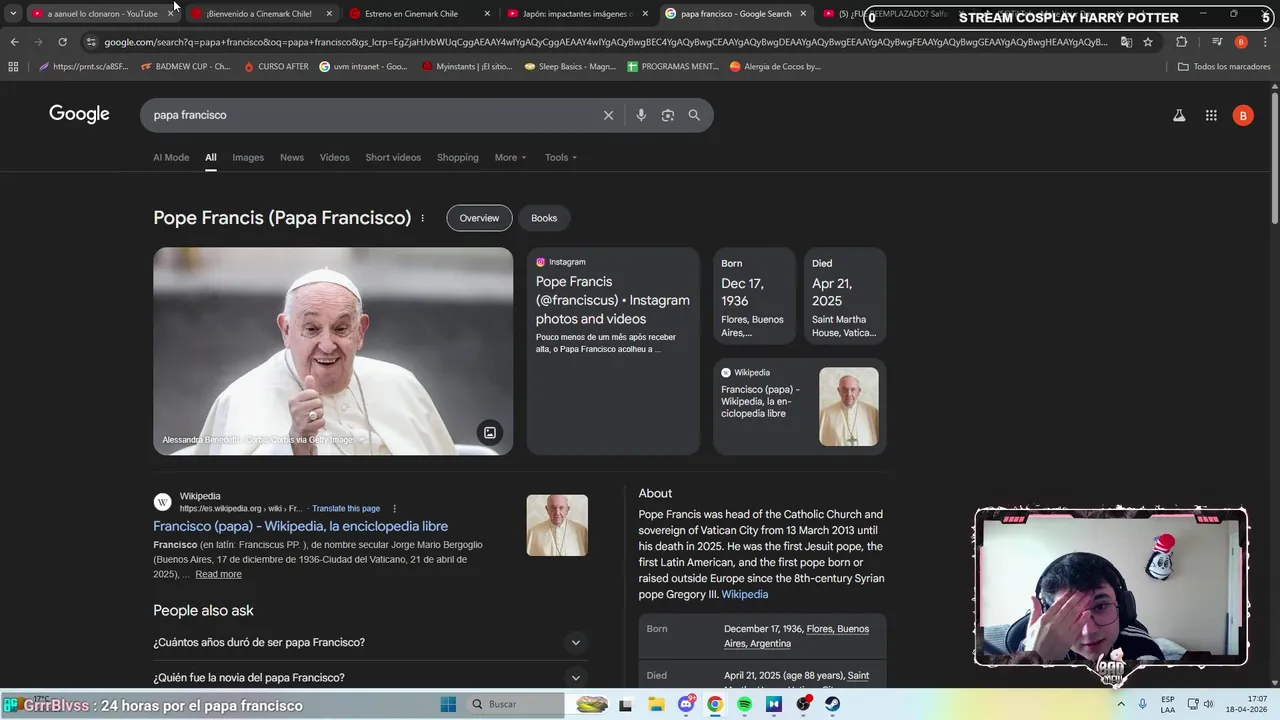The image size is (1280, 720).
Task: Open 'Todos los marcadores' folder
Action: click(x=1223, y=67)
